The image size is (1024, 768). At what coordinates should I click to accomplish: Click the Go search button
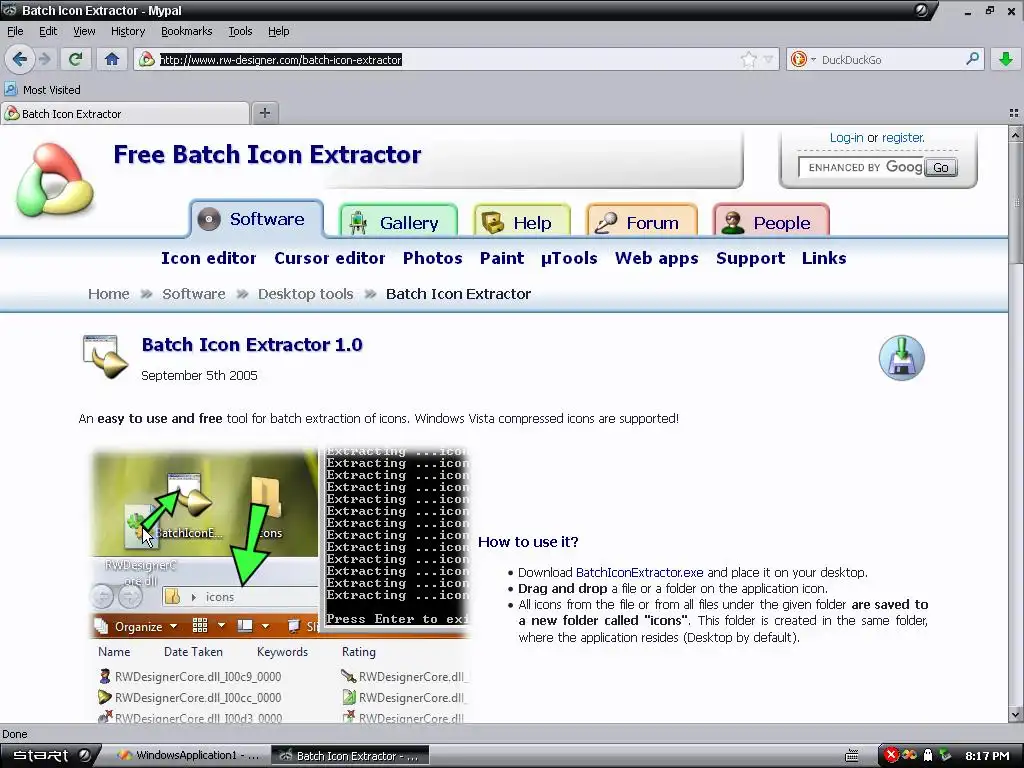coord(940,168)
